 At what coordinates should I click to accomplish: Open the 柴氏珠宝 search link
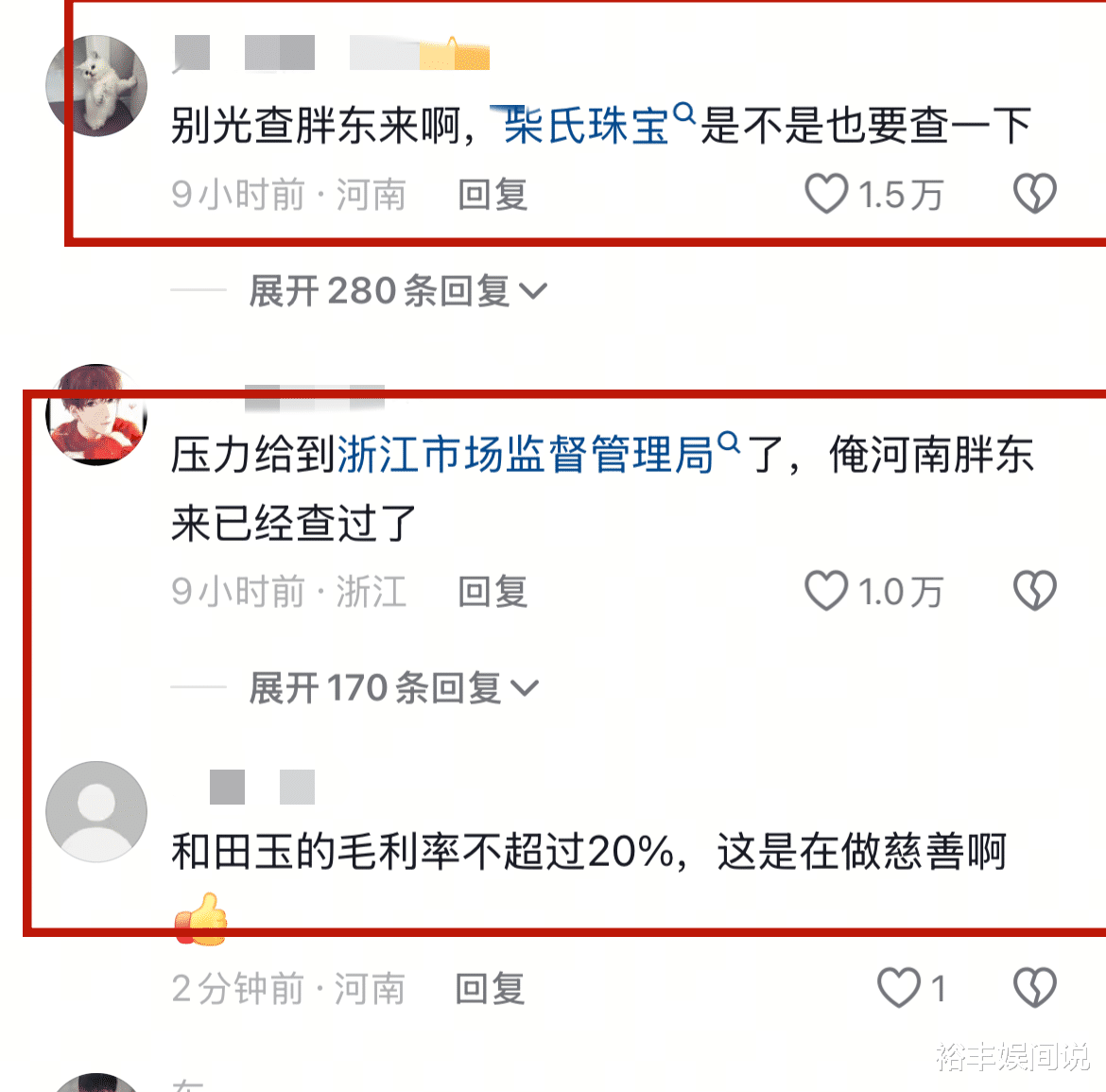(586, 127)
